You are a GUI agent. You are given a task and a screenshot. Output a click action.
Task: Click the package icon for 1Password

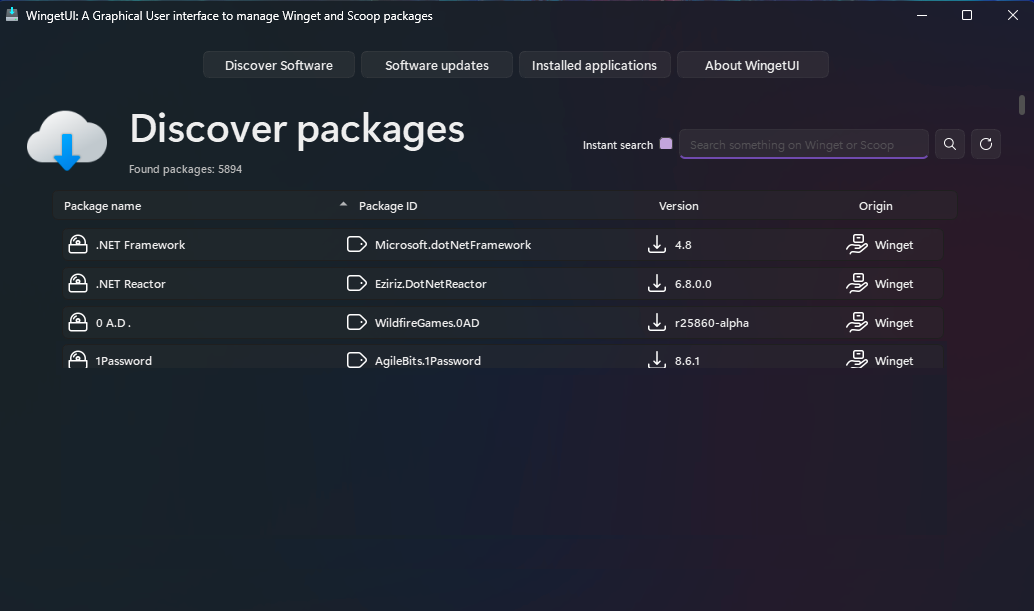click(78, 359)
